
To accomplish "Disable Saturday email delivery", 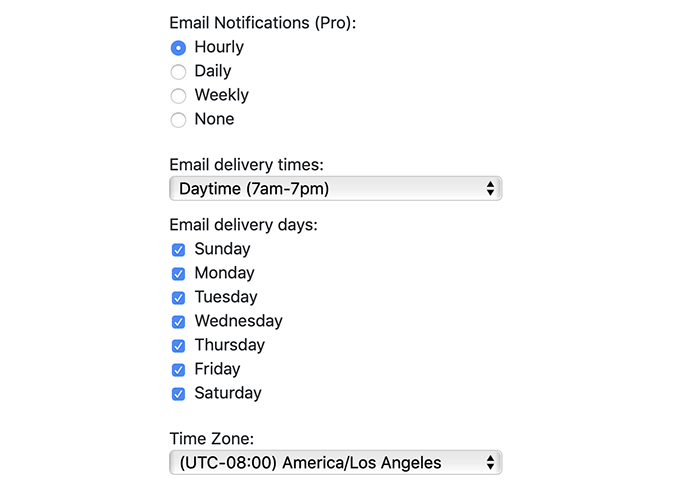I will (178, 394).
